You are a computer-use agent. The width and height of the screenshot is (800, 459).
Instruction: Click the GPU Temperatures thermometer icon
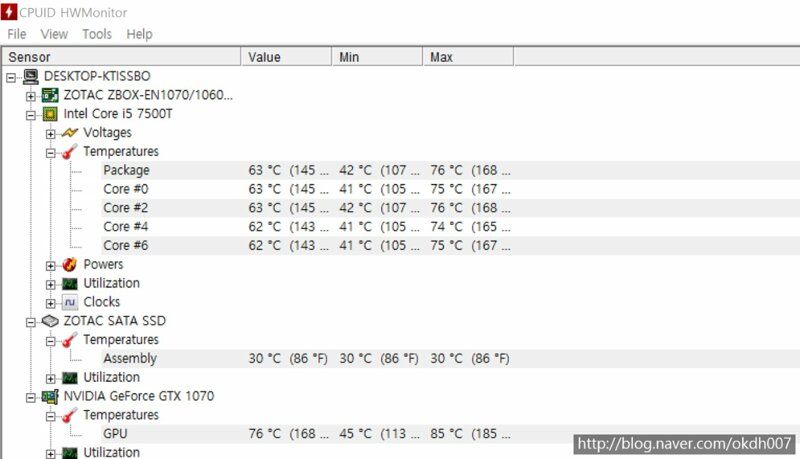70,415
